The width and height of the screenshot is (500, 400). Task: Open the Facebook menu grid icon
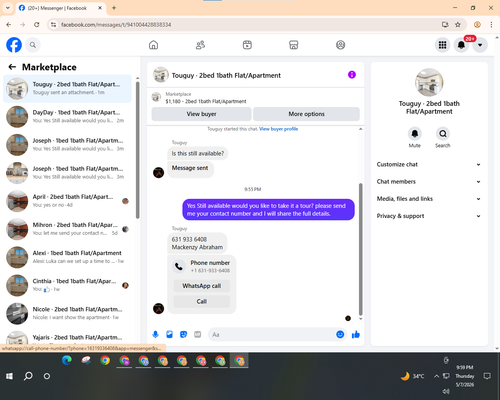tap(442, 45)
